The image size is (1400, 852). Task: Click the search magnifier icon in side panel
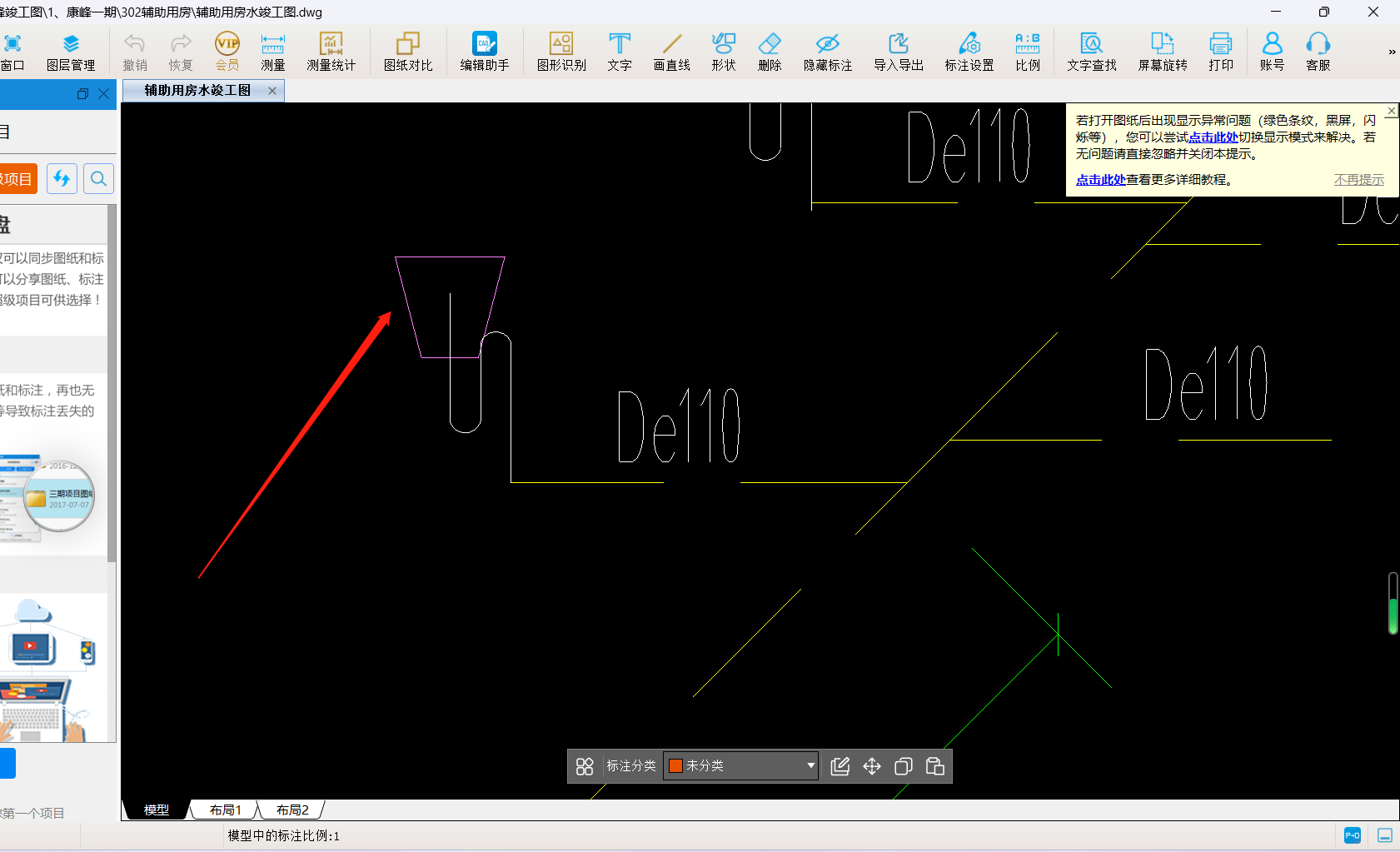click(x=98, y=178)
